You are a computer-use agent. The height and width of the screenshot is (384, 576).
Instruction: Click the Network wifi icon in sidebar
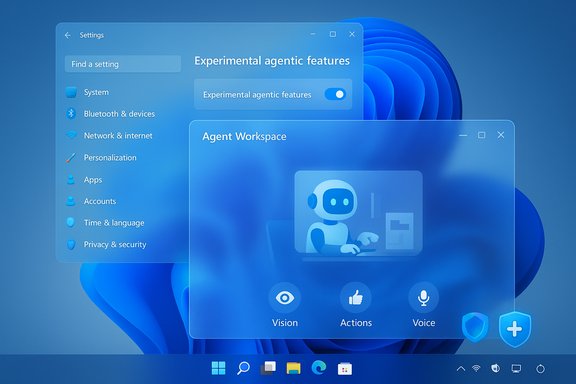pyautogui.click(x=71, y=135)
